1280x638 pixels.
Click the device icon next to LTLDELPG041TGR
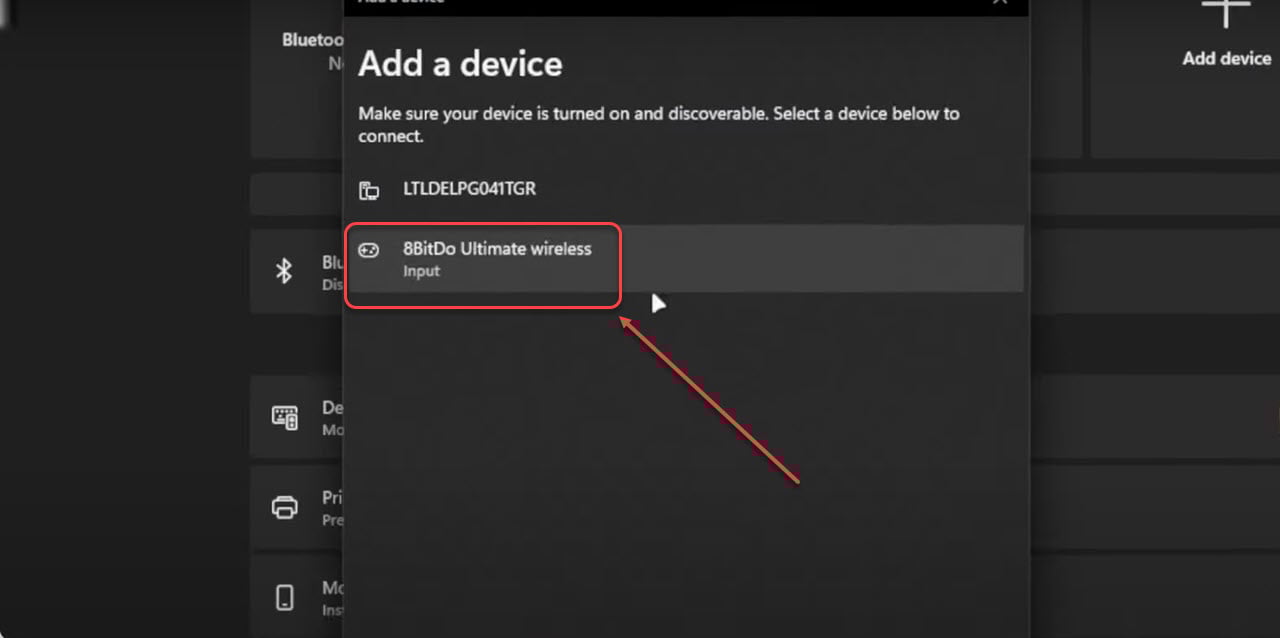tap(370, 188)
